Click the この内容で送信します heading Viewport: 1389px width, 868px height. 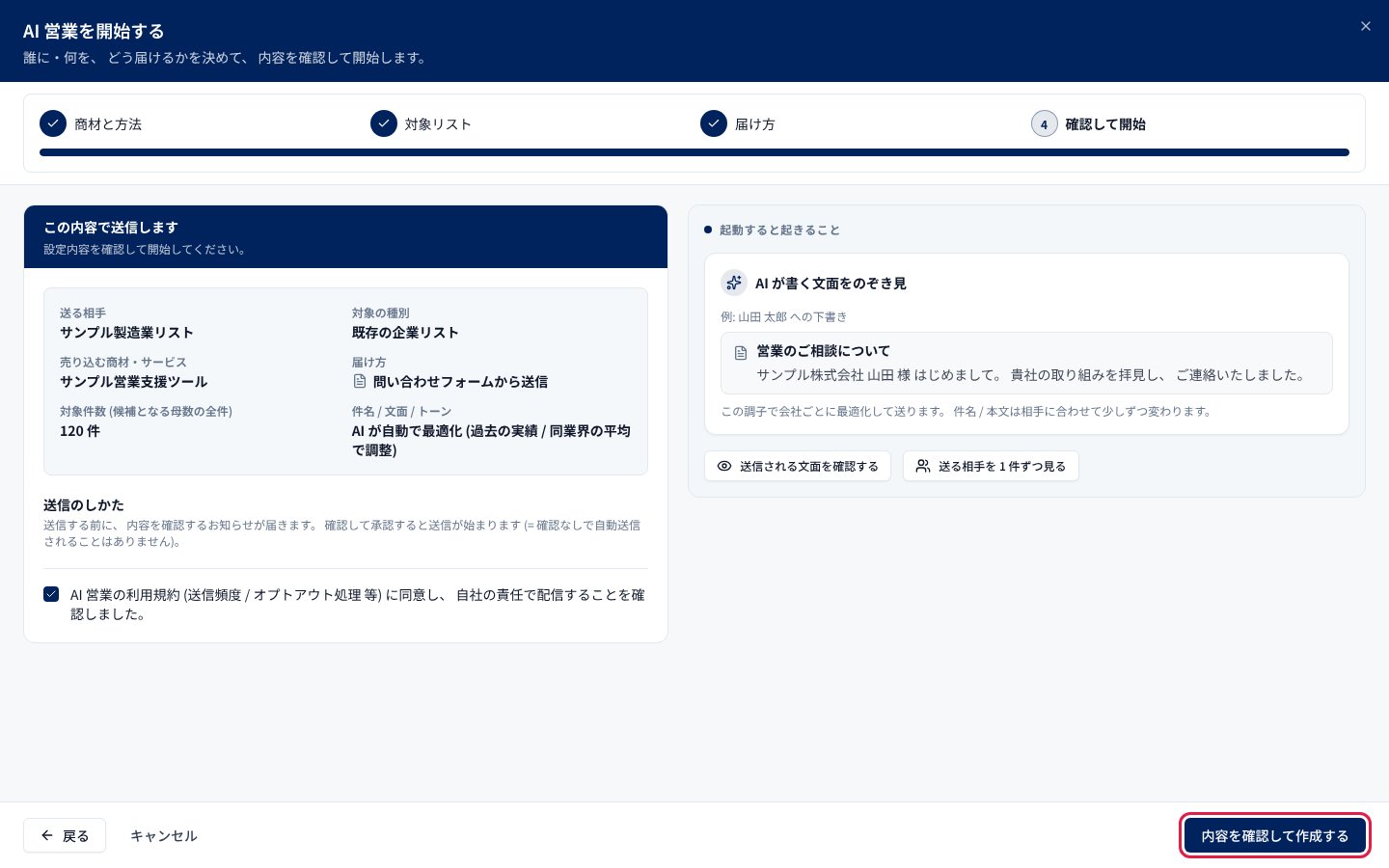point(111,228)
